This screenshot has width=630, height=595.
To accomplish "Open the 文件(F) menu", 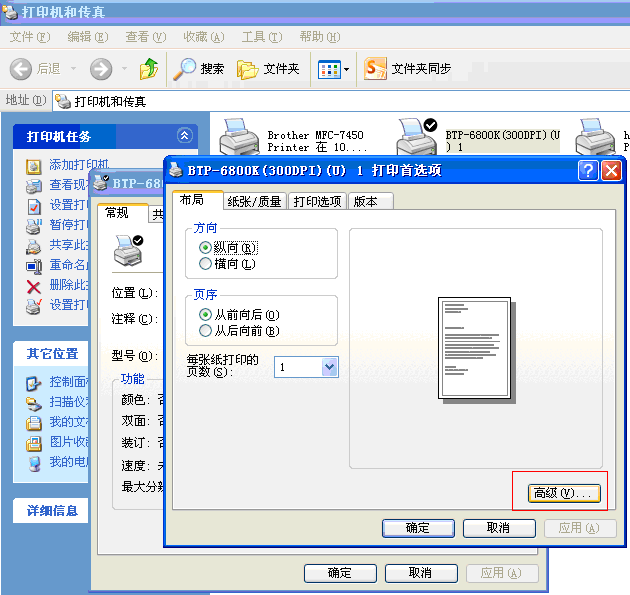I will click(30, 37).
